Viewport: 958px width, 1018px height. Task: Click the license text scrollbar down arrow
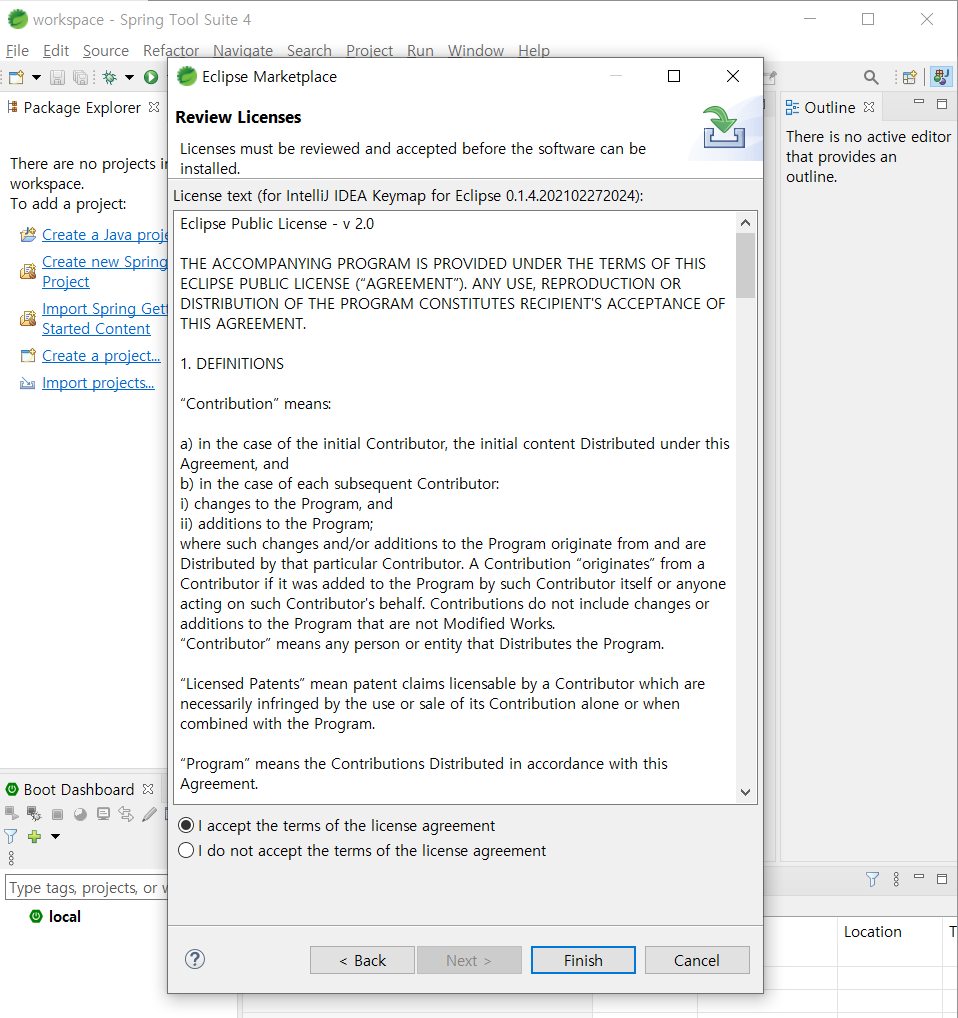(745, 792)
